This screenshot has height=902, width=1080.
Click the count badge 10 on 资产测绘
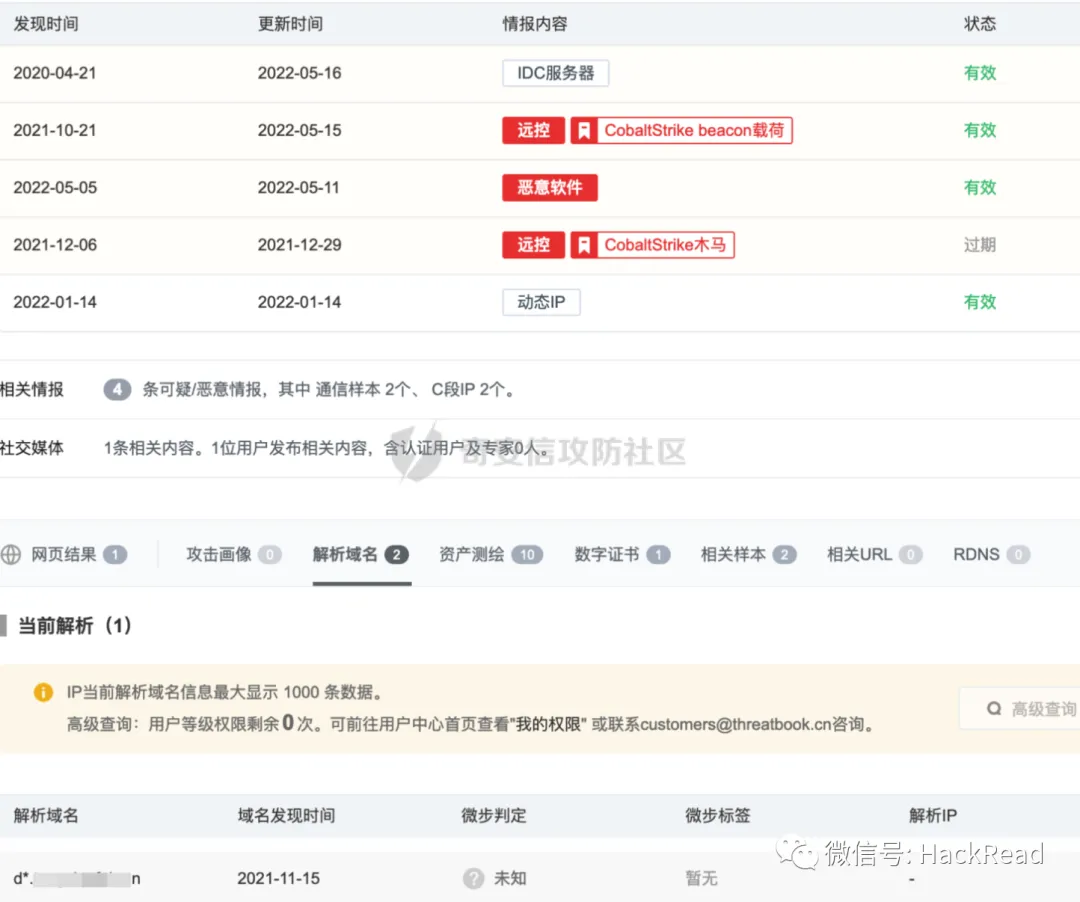(x=528, y=554)
